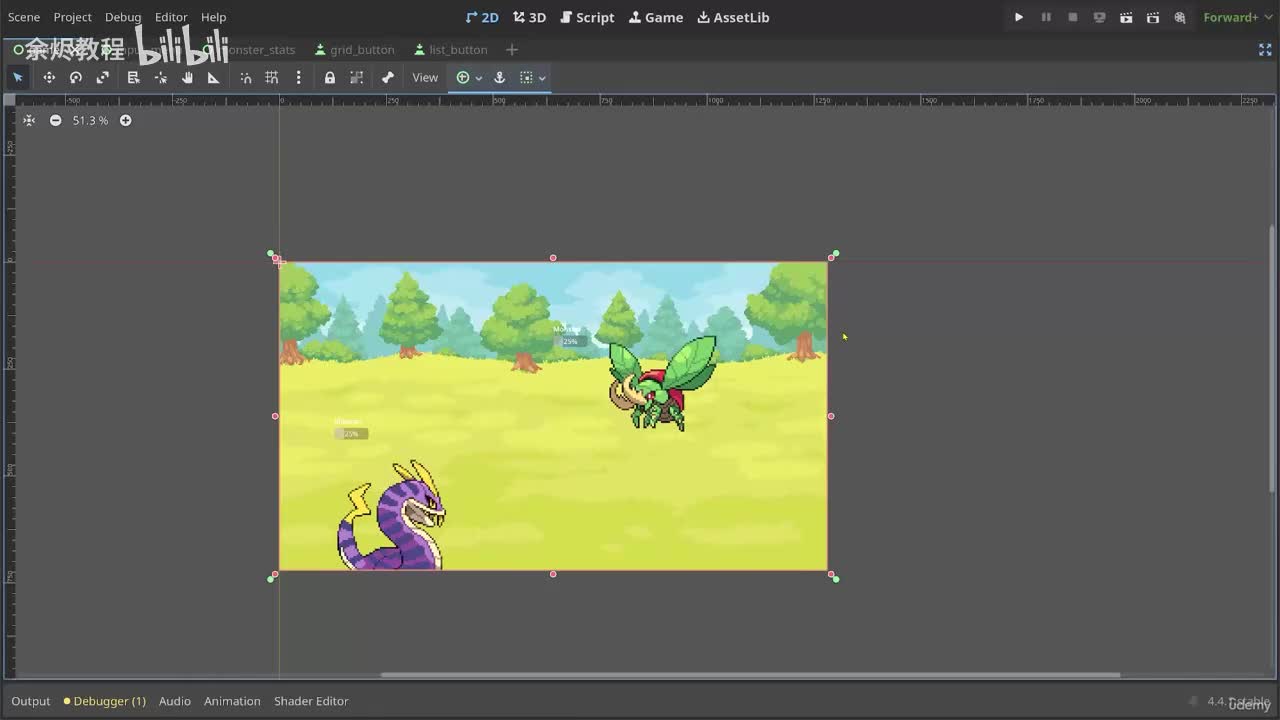Click the top-center resize handle of the selection
Image resolution: width=1280 pixels, height=720 pixels.
click(x=553, y=258)
